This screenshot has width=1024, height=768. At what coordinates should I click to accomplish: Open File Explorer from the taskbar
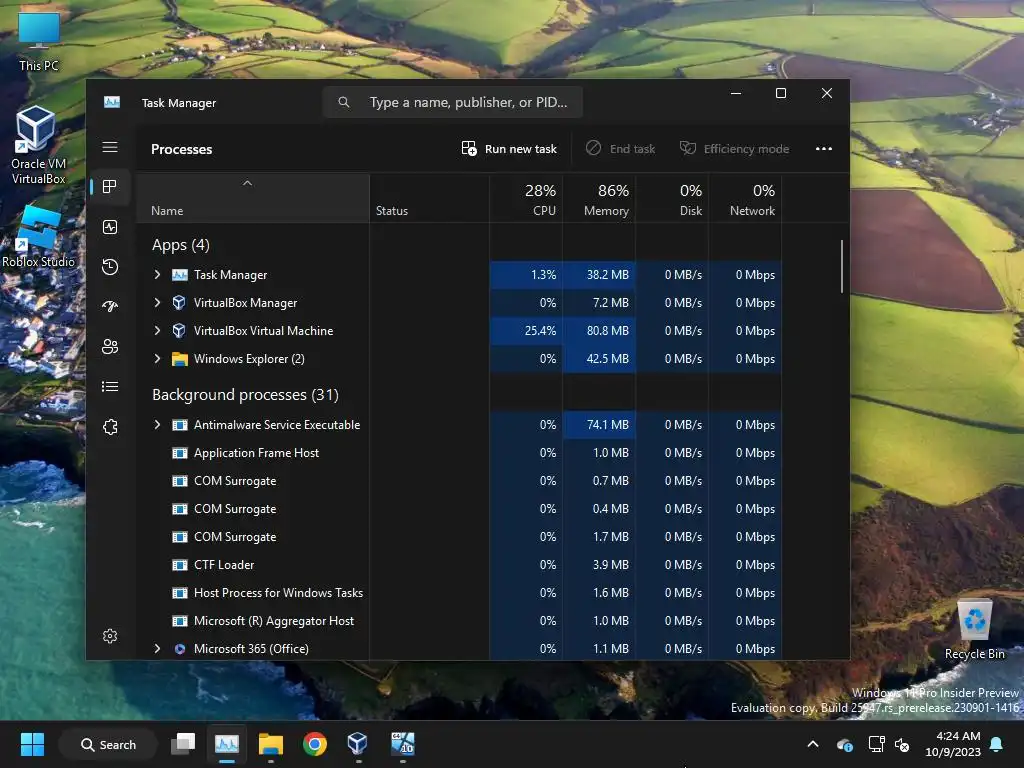click(270, 744)
